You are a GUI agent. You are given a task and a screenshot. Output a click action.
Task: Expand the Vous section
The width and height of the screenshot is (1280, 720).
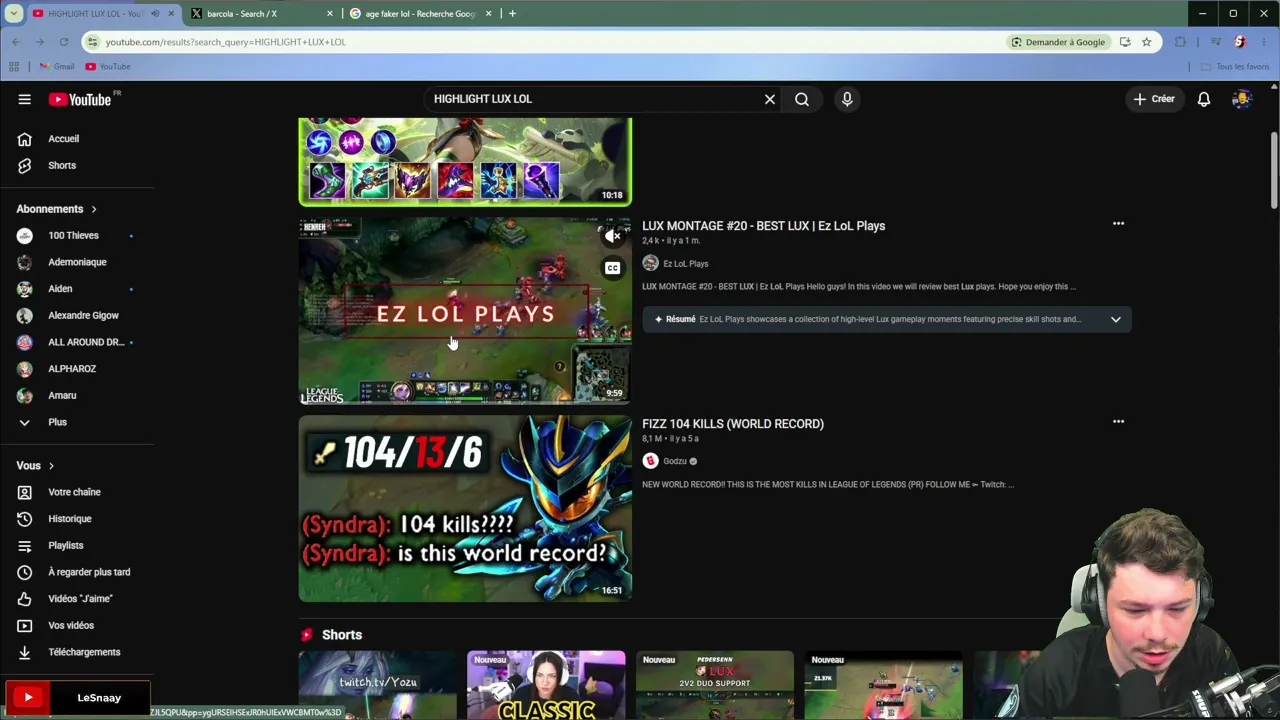(x=35, y=465)
